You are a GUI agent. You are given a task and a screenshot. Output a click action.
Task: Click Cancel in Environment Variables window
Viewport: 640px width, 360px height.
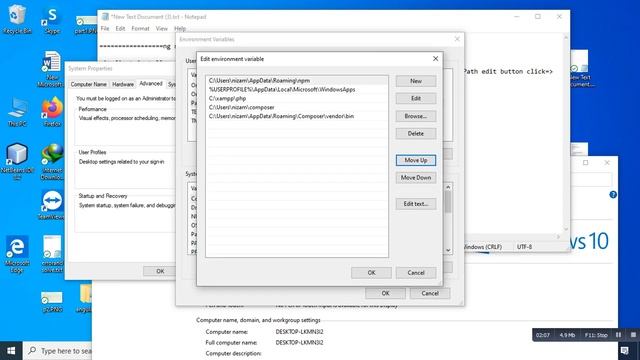pyautogui.click(x=430, y=293)
